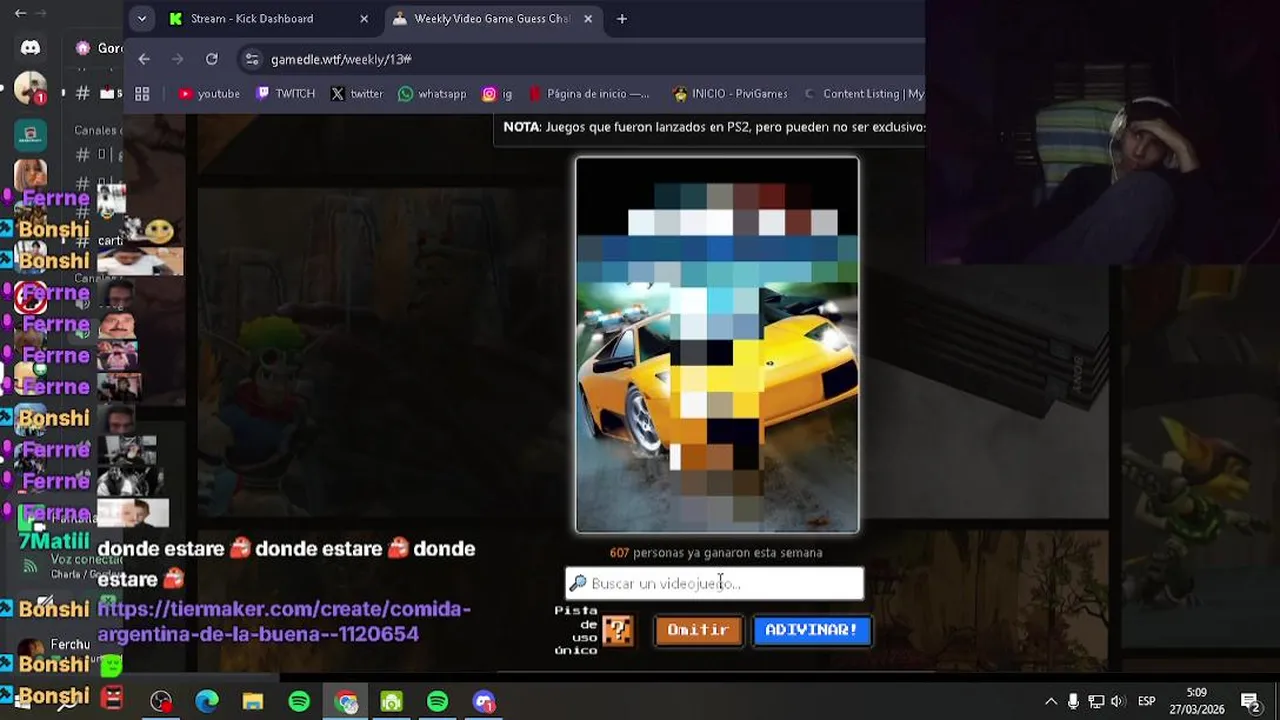Close the Stream - Kick Dashboard tab
This screenshot has height=720, width=1280.
click(364, 18)
